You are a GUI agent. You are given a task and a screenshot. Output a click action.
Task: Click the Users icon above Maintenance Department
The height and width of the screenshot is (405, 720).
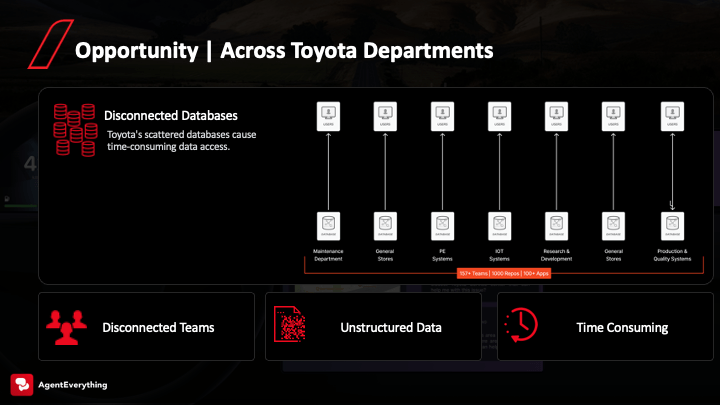tap(328, 117)
